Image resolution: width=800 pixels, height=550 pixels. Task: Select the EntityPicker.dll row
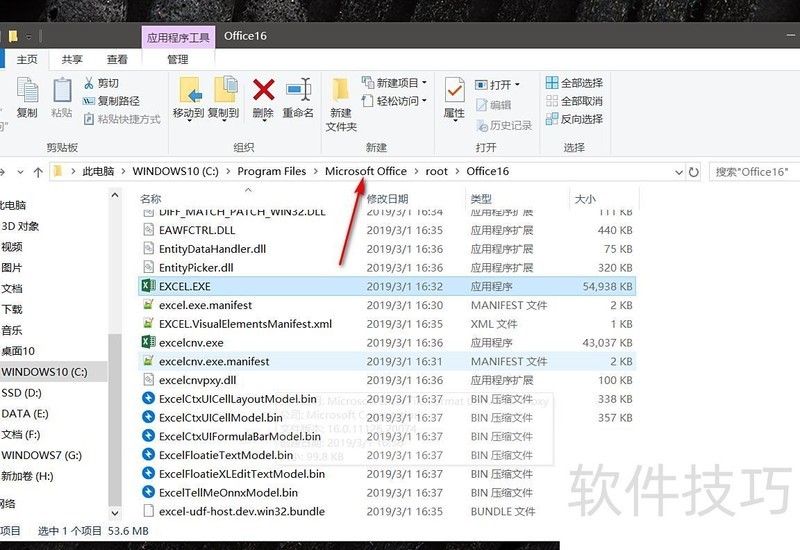pyautogui.click(x=387, y=267)
